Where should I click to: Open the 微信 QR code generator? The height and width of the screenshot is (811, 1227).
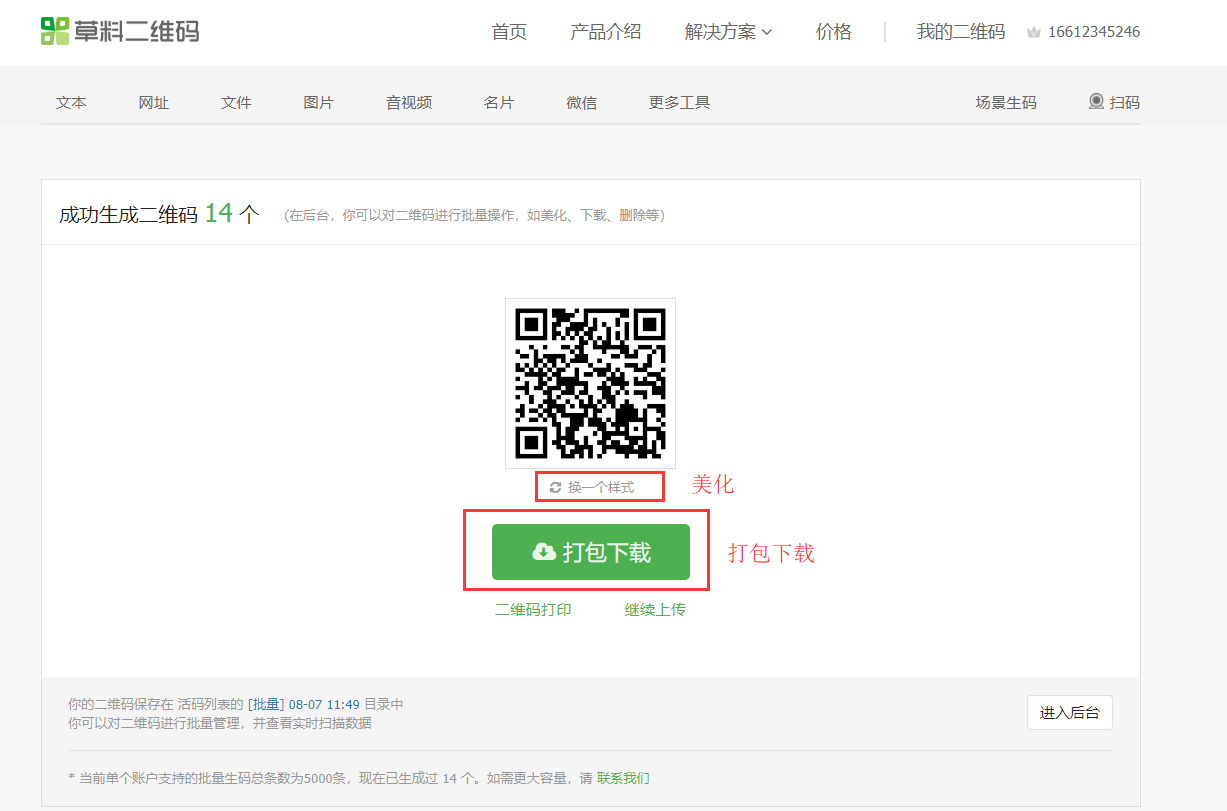click(x=581, y=101)
